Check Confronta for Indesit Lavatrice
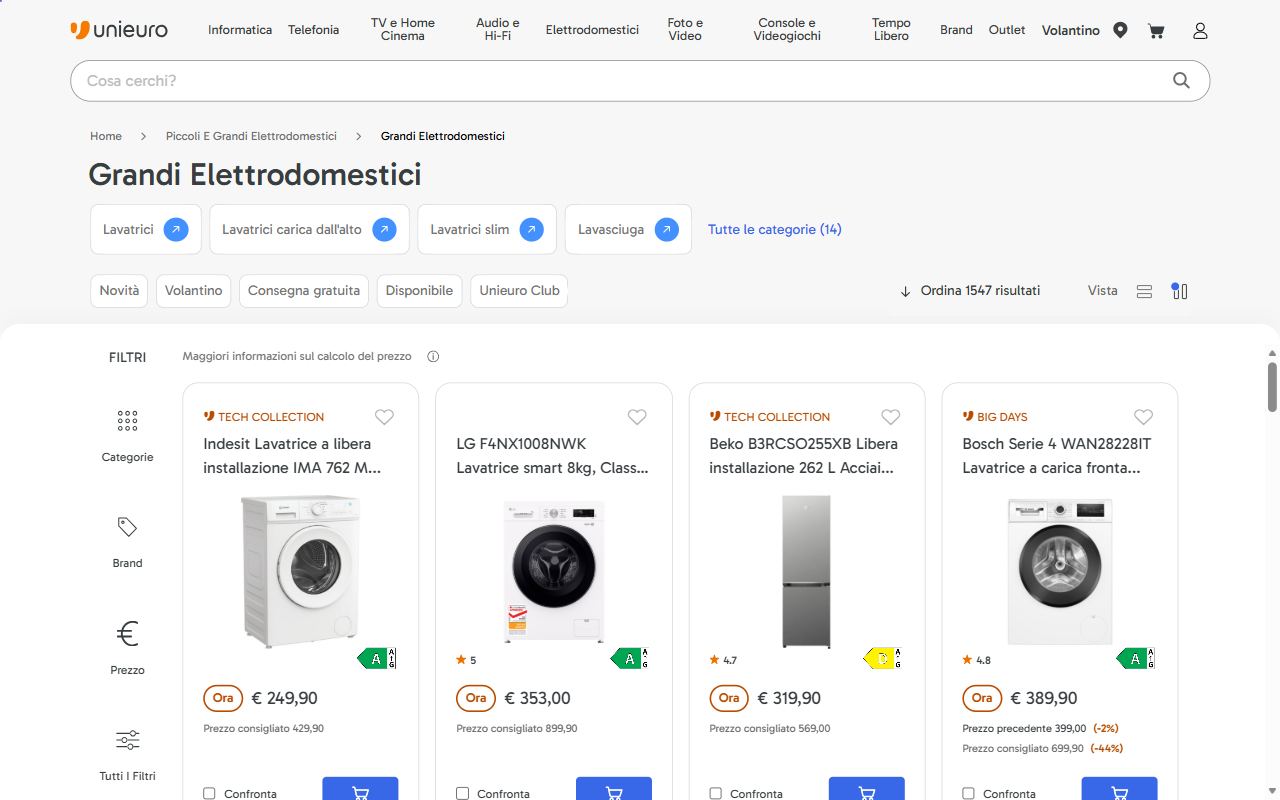 tap(209, 794)
